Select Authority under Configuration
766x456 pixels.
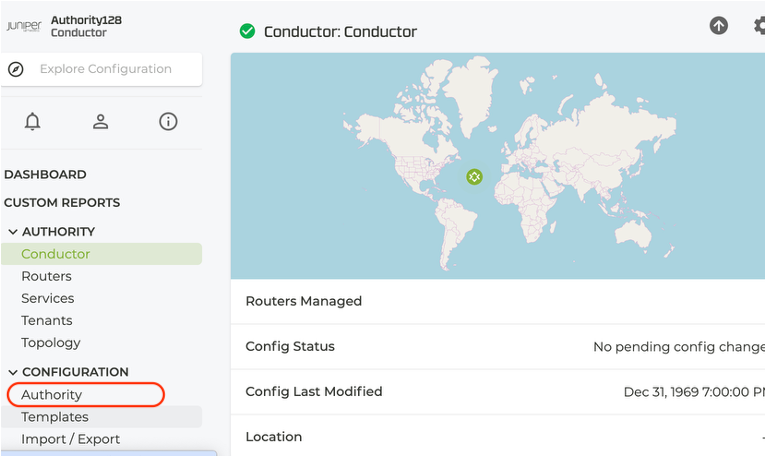point(52,395)
